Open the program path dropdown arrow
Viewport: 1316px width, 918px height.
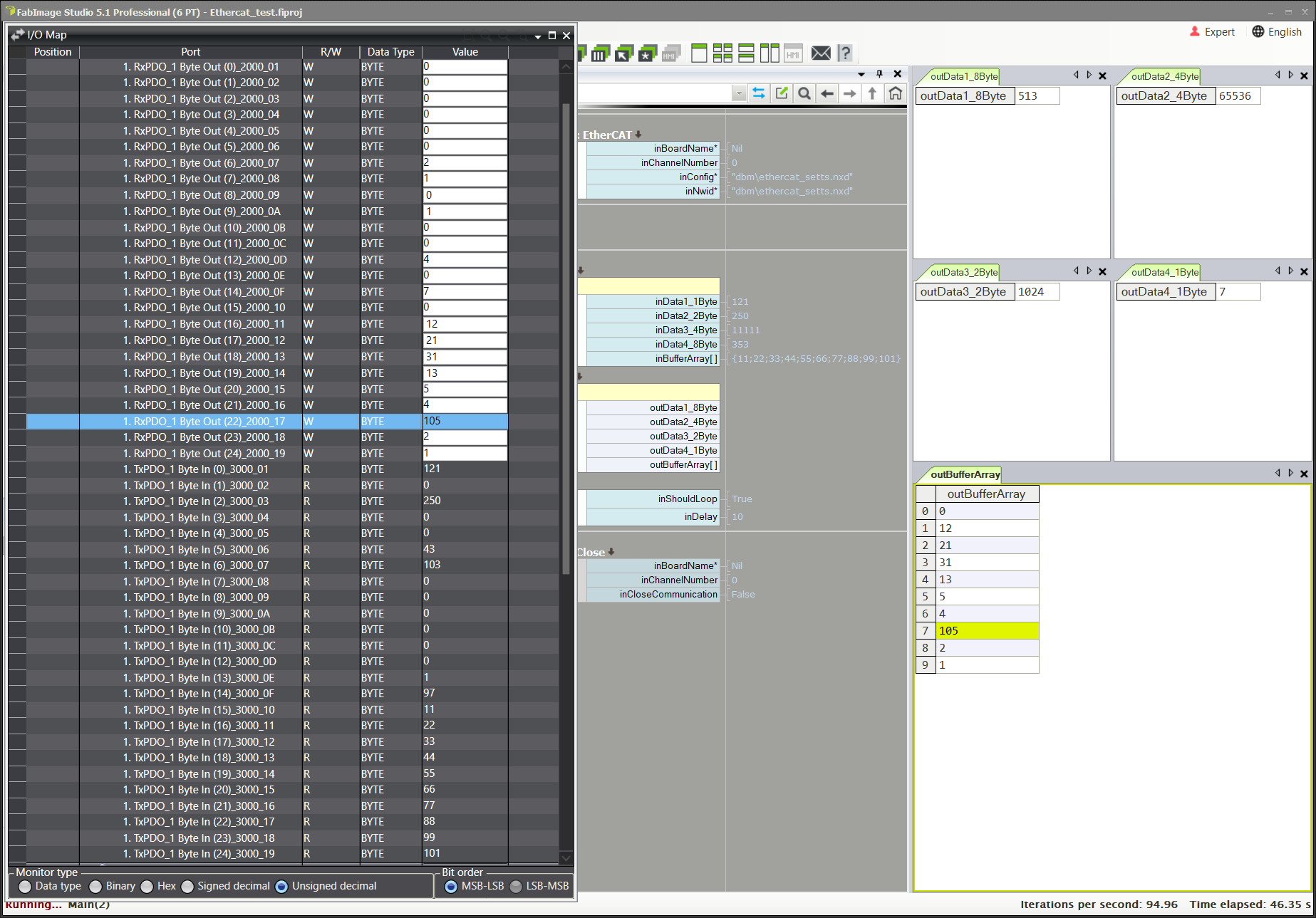(x=739, y=93)
